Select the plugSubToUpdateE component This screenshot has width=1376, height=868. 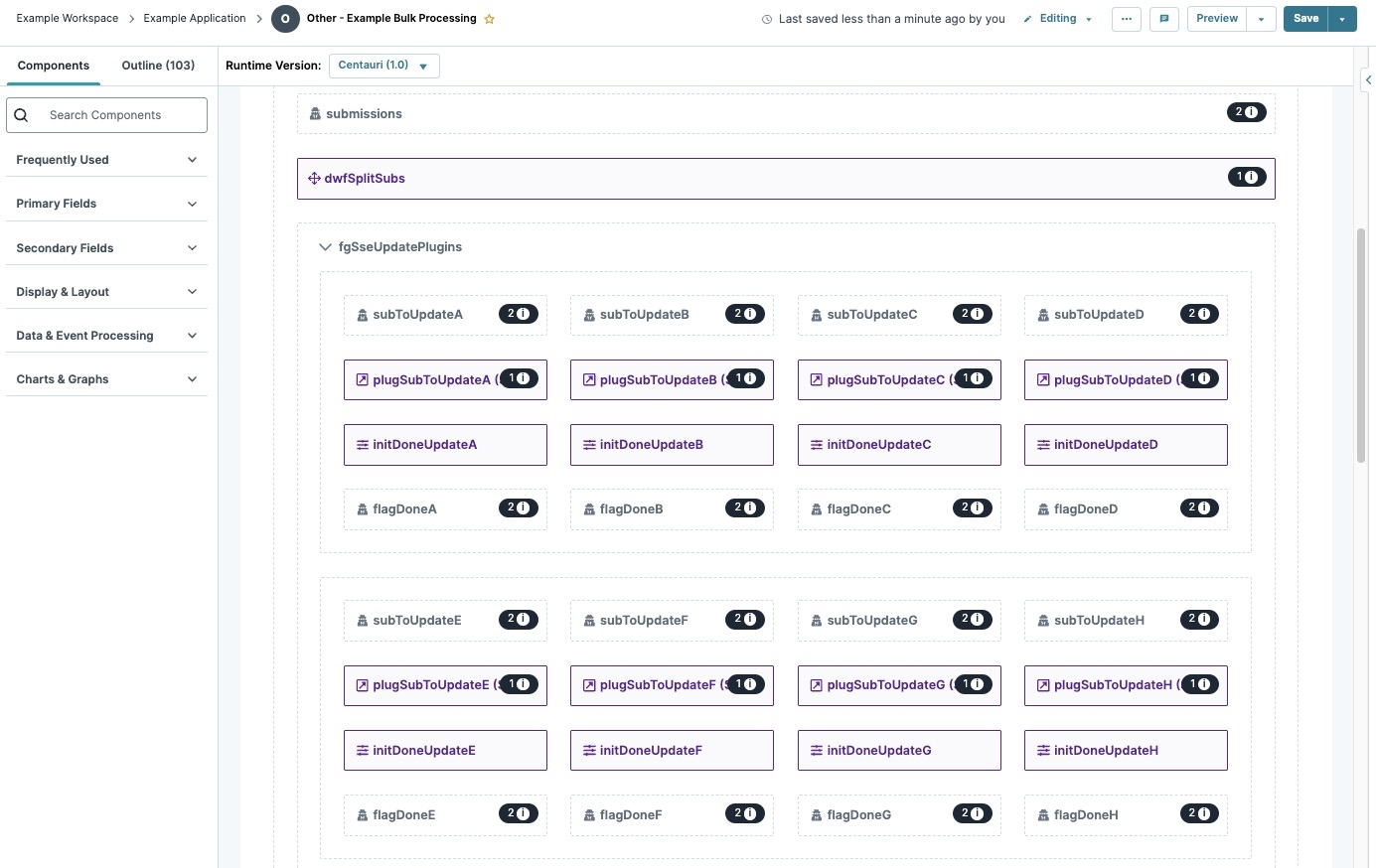coord(445,685)
